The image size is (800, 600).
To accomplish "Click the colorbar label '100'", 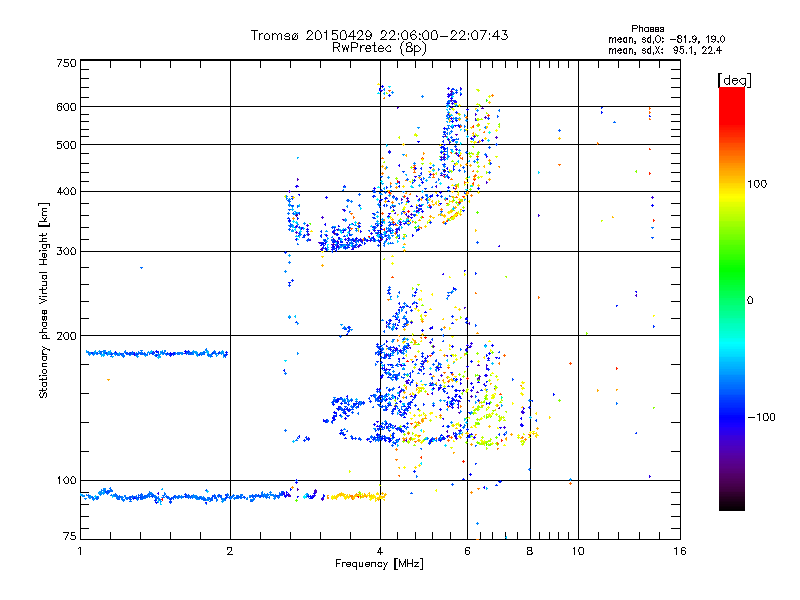I will (757, 184).
